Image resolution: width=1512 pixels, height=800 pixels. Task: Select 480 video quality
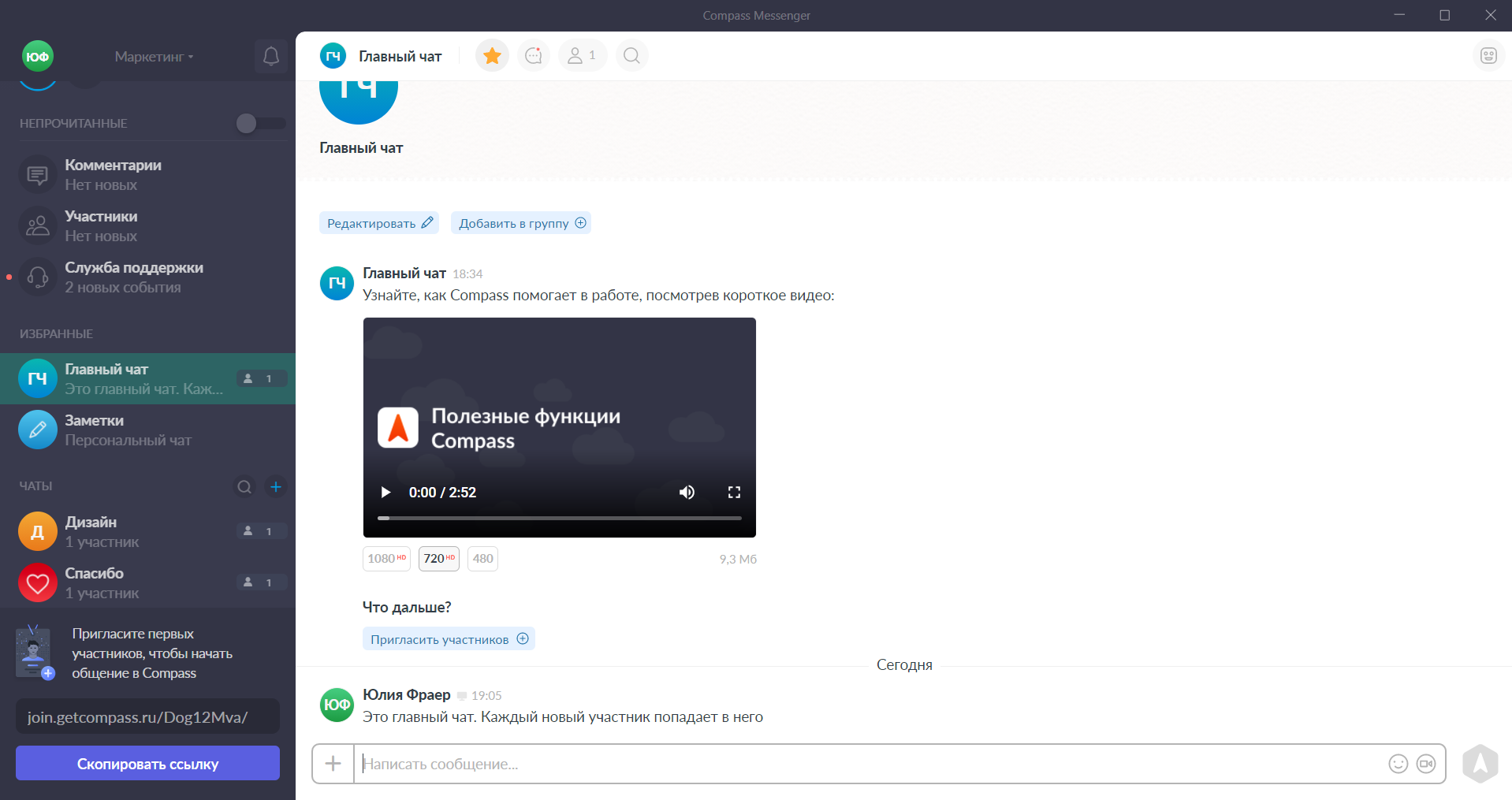tap(482, 559)
